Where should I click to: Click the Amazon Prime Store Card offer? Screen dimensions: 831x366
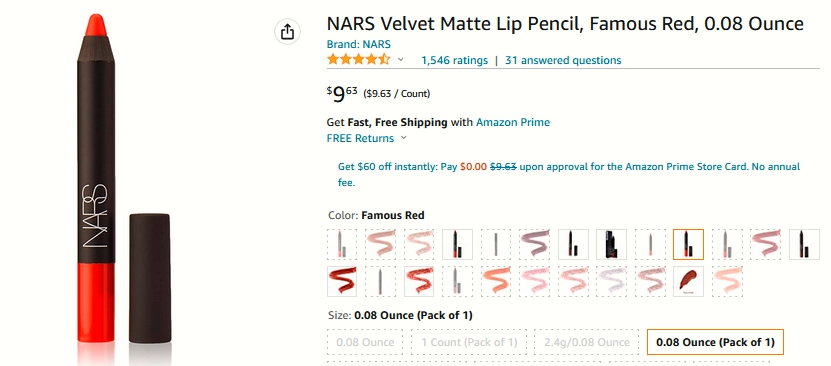[569, 175]
